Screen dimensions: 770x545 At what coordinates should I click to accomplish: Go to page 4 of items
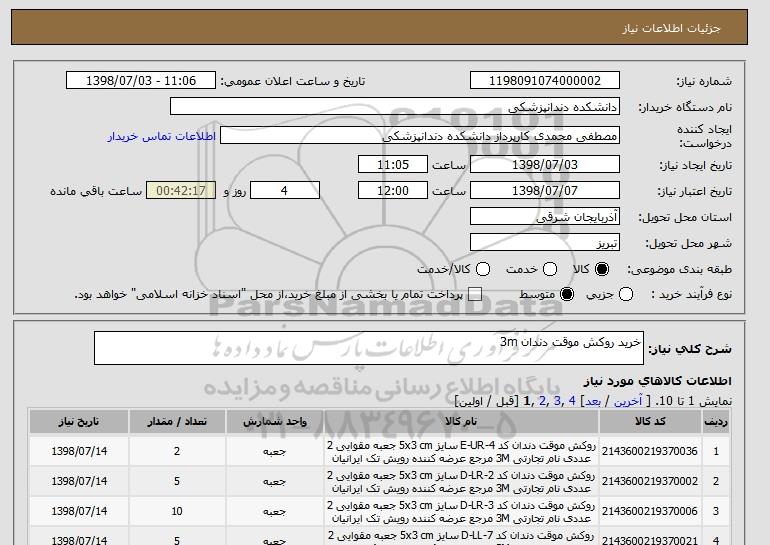pyautogui.click(x=572, y=401)
